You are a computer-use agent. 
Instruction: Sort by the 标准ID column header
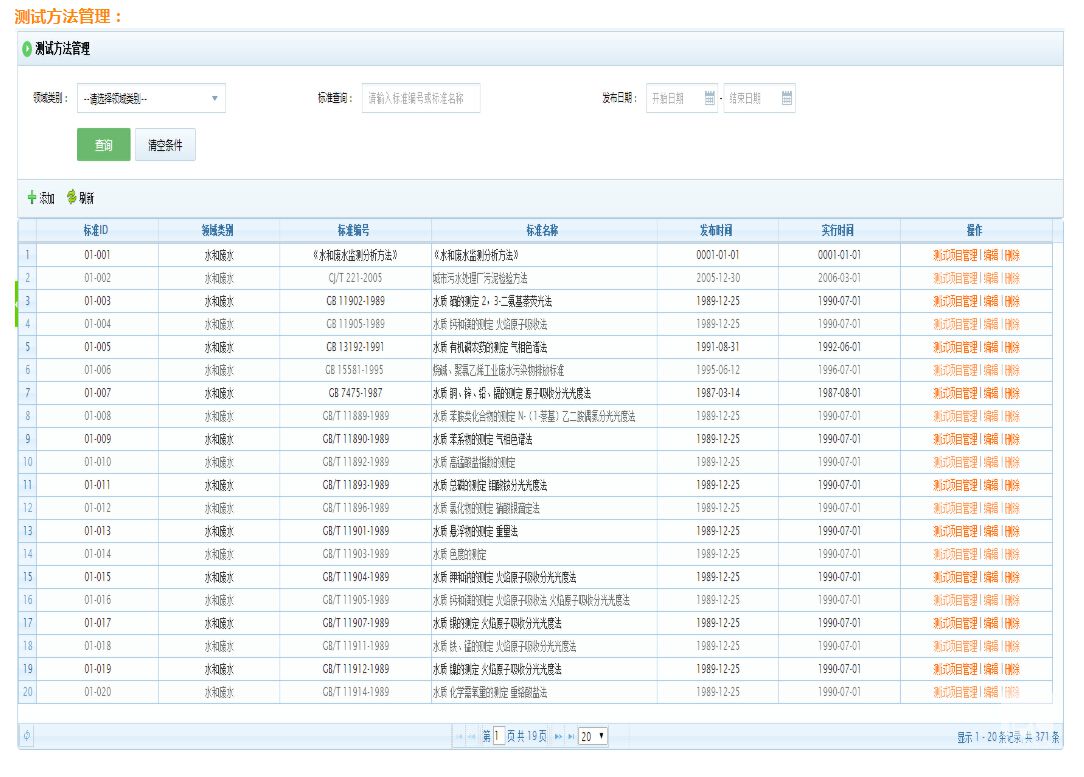point(96,230)
